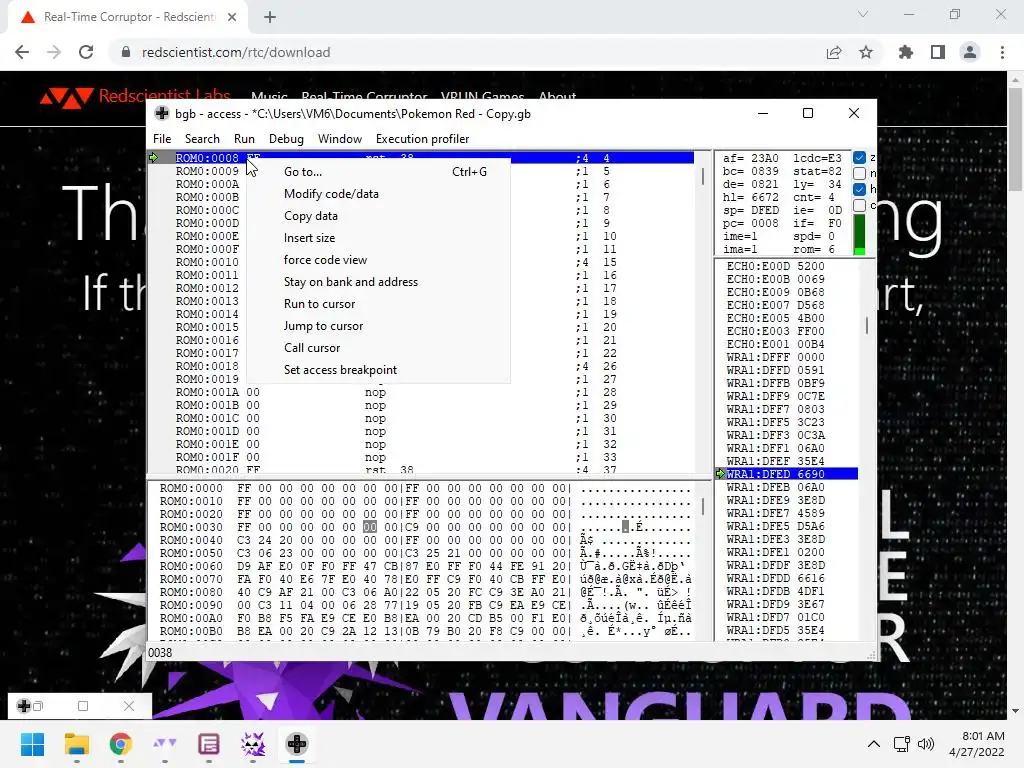
Task: Click the purple spiky RTC taskbar icon
Action: pyautogui.click(x=253, y=744)
